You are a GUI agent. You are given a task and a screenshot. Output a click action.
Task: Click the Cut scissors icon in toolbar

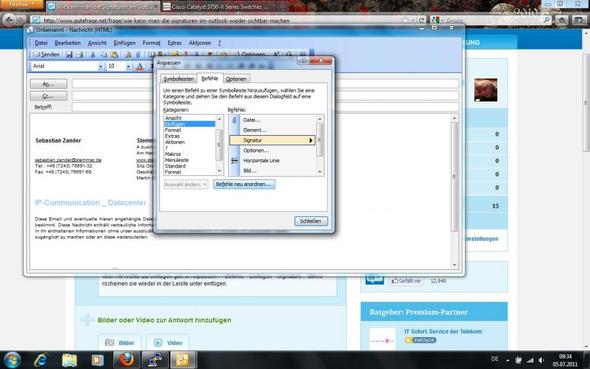[93, 55]
